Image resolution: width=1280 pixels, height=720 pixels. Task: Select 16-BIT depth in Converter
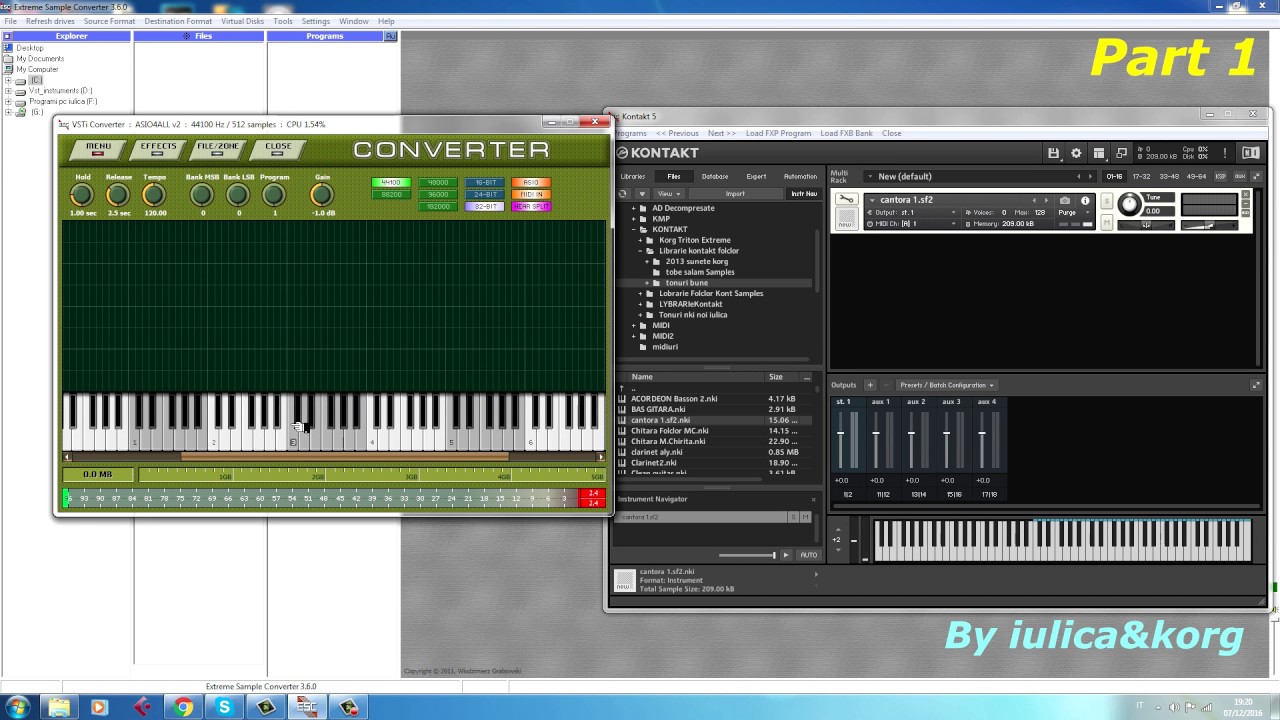point(485,183)
